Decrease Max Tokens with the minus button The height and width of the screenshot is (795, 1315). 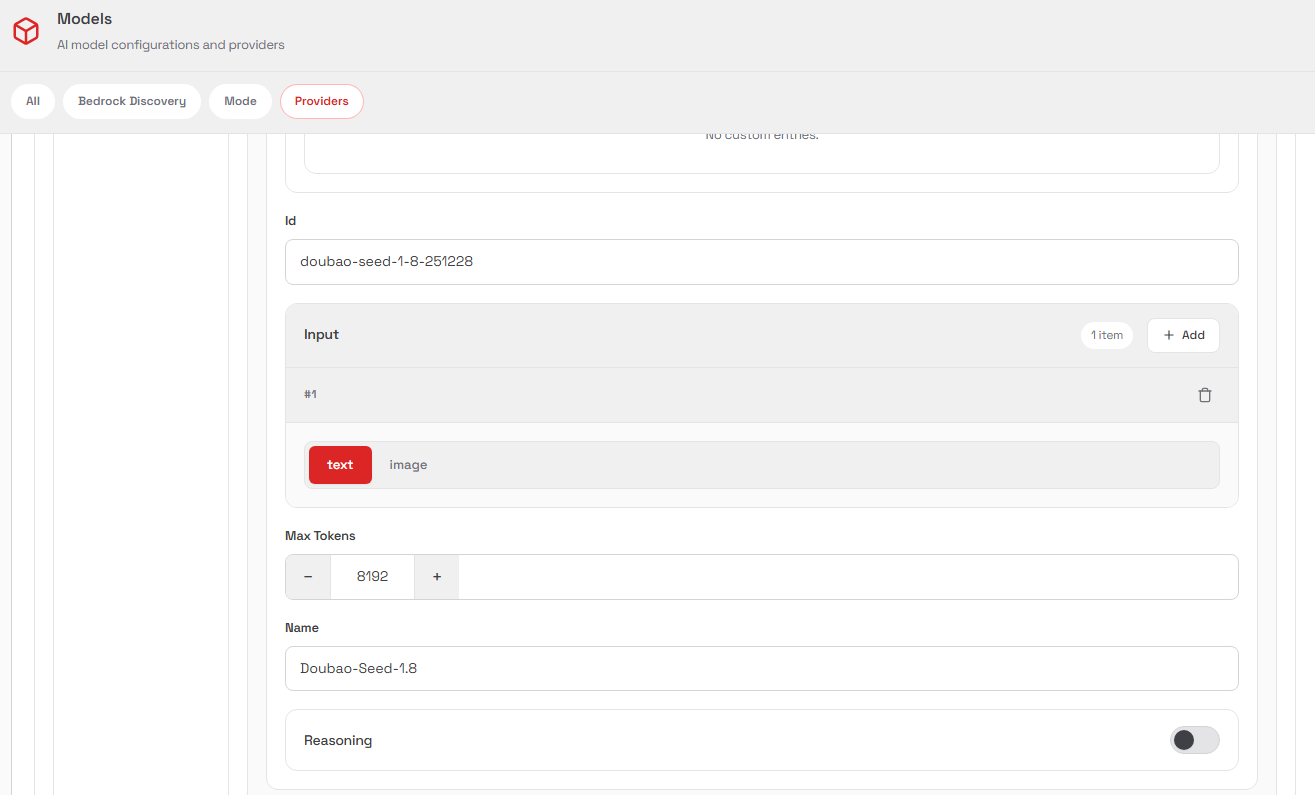pyautogui.click(x=308, y=577)
